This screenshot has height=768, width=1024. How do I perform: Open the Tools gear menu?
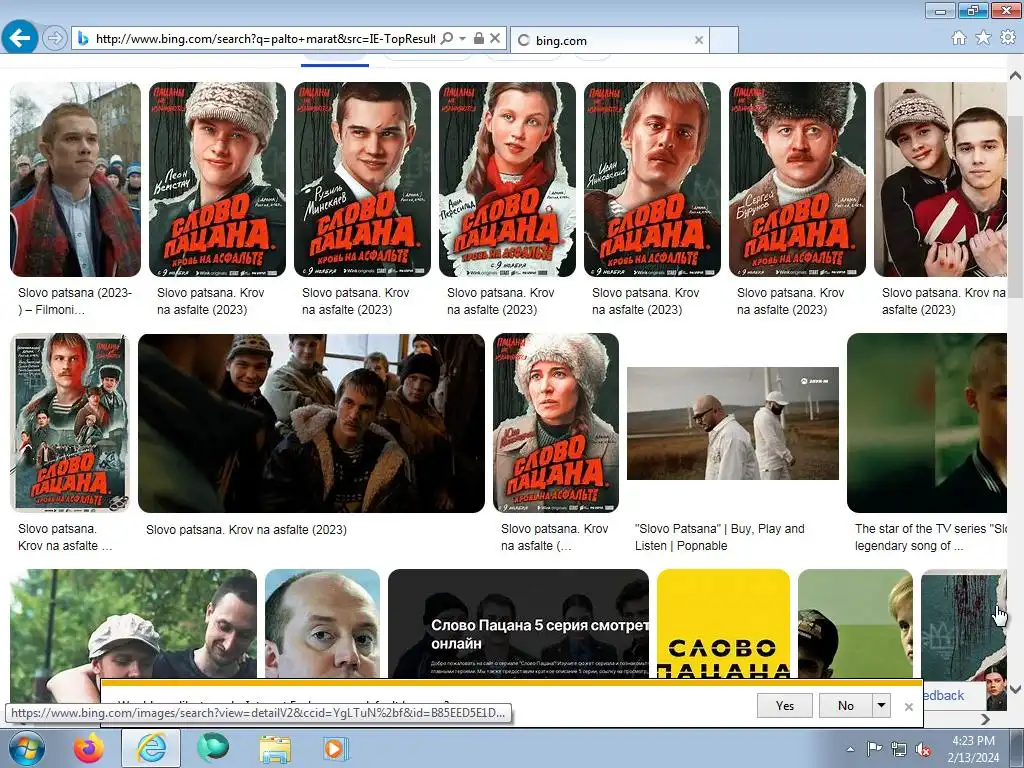(x=1008, y=38)
